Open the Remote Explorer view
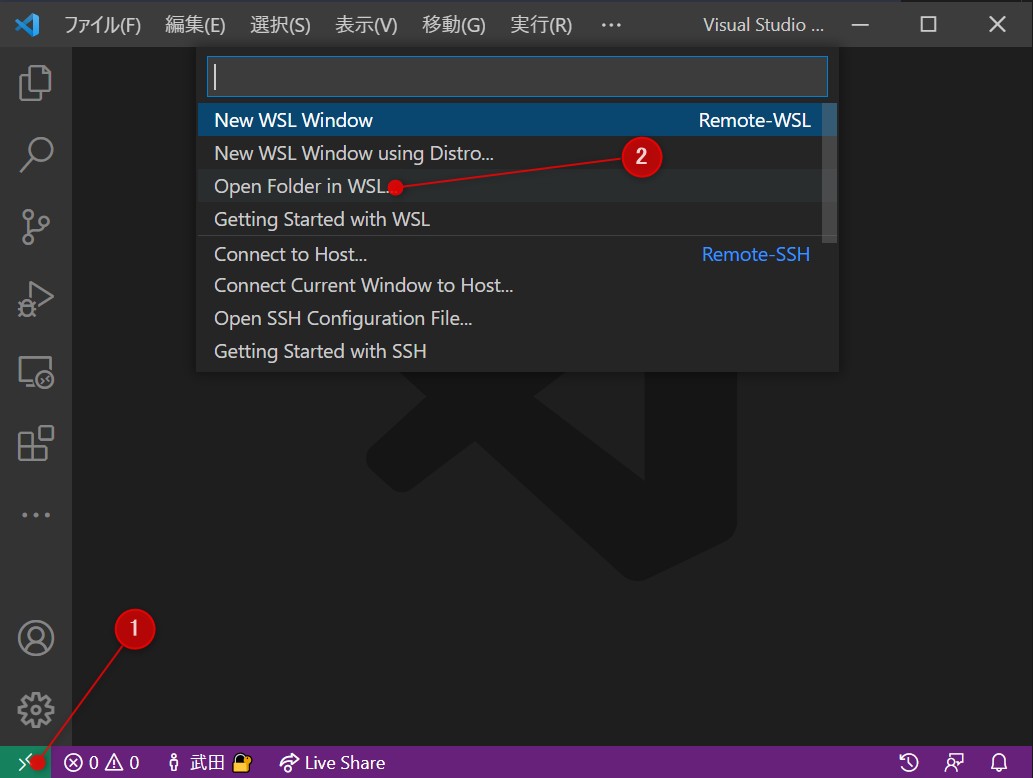Screen dimensions: 1033x778 [x=36, y=372]
